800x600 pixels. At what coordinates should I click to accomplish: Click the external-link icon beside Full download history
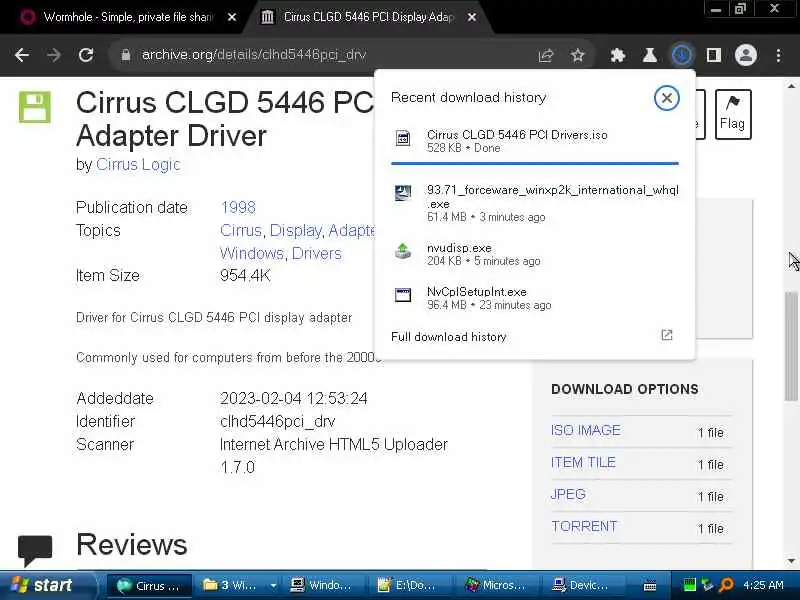pyautogui.click(x=667, y=335)
